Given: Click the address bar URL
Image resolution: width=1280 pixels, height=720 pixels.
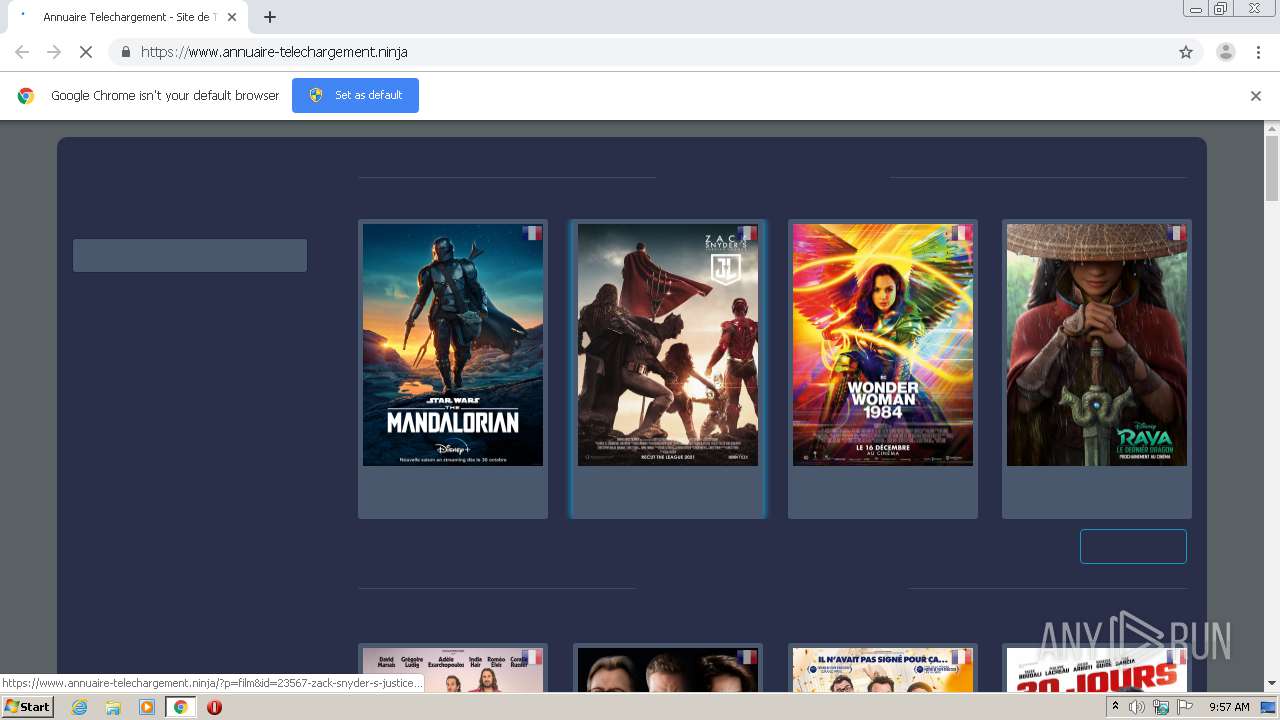Looking at the screenshot, I should pos(274,52).
